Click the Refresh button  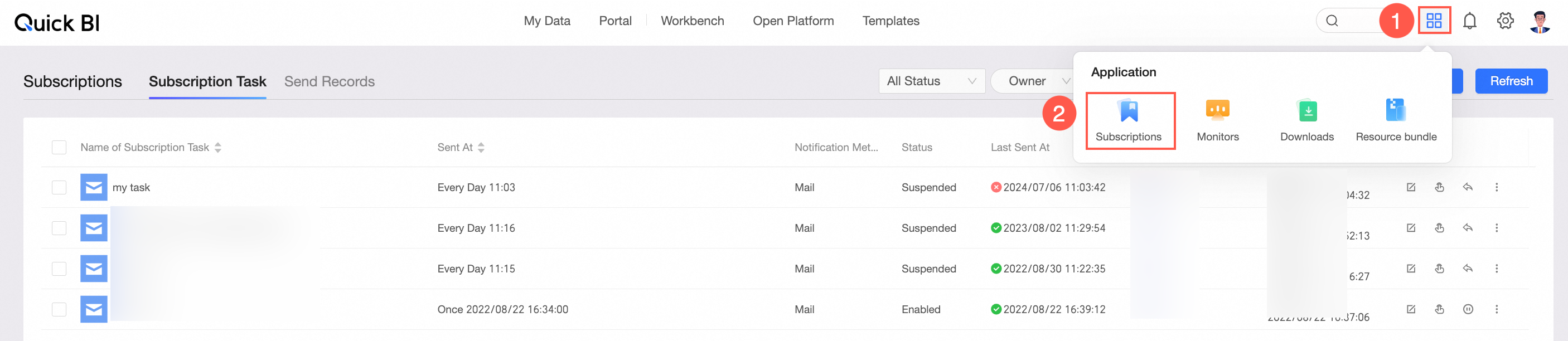(1511, 81)
